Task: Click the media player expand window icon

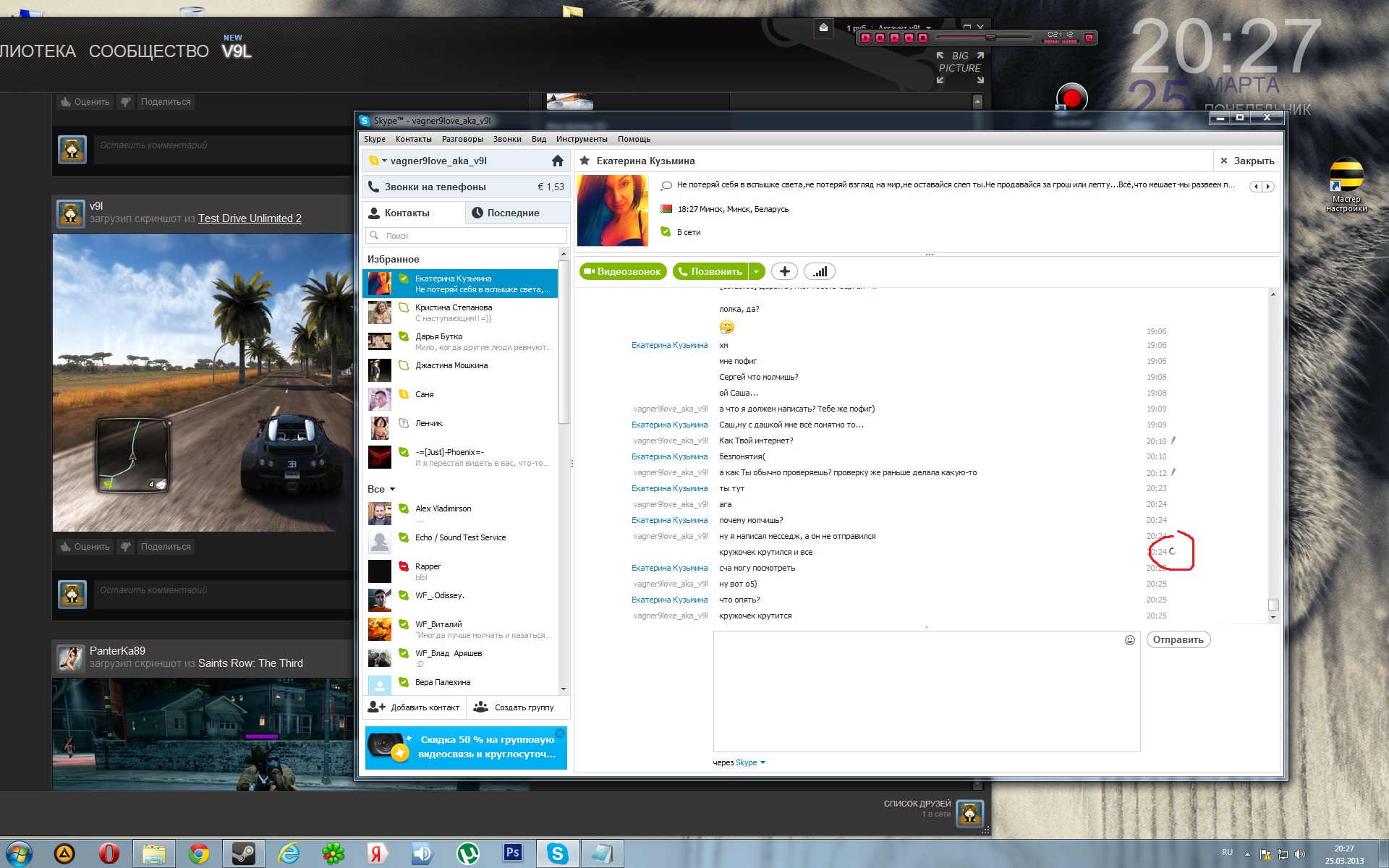Action: coord(1089,38)
